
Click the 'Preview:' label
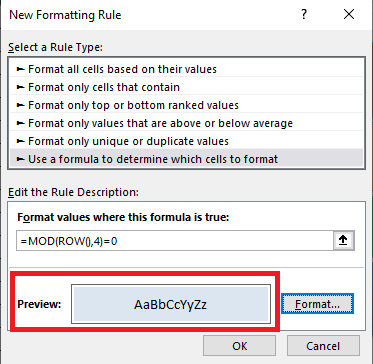pos(39,304)
